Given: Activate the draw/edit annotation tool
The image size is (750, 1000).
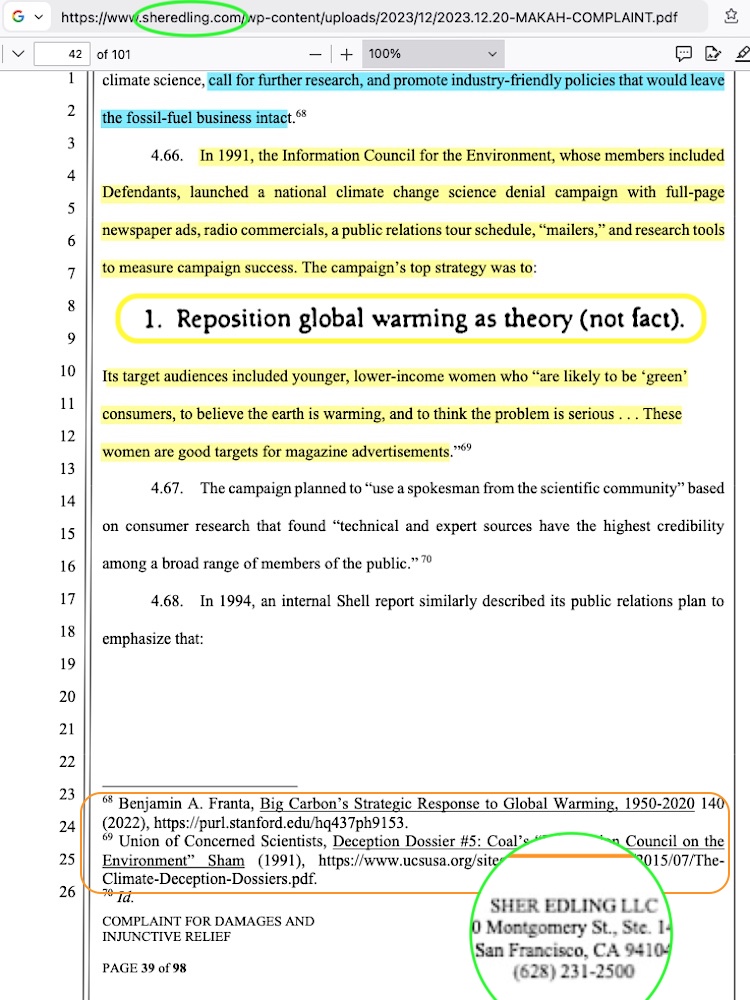Looking at the screenshot, I should click(x=713, y=54).
